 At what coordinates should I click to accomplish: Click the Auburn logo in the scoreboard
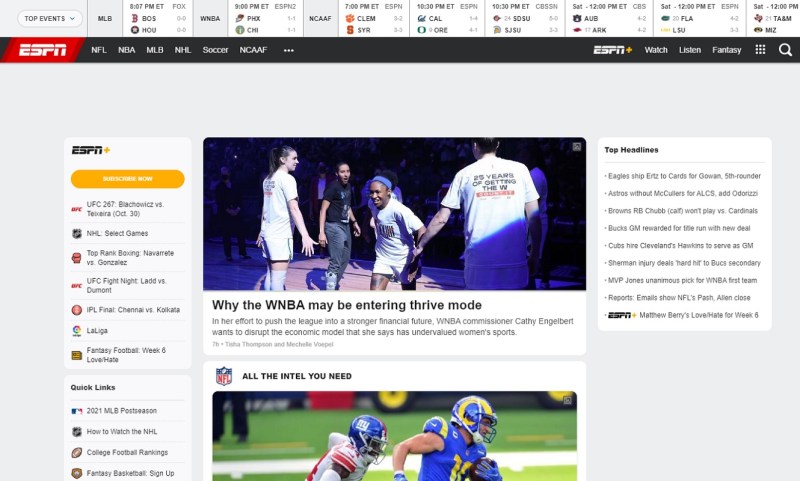577,18
